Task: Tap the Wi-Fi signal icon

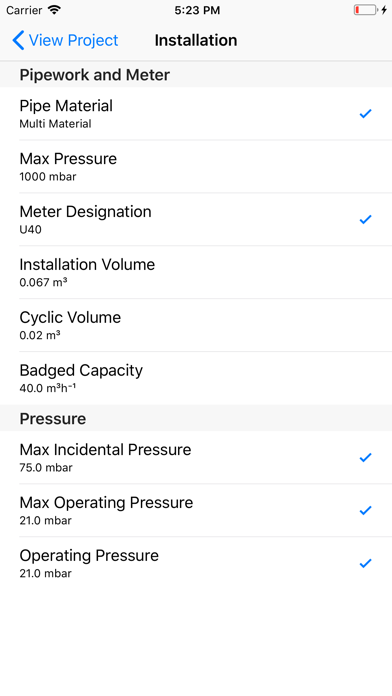Action: [54, 10]
